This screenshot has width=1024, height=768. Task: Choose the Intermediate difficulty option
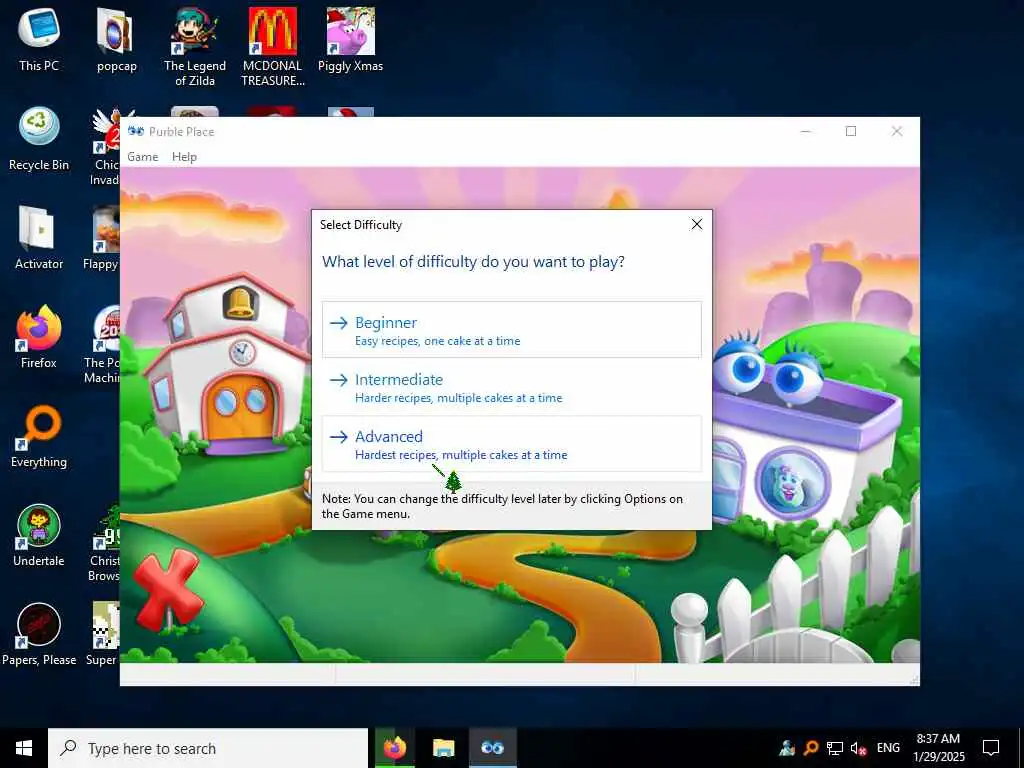tap(511, 387)
